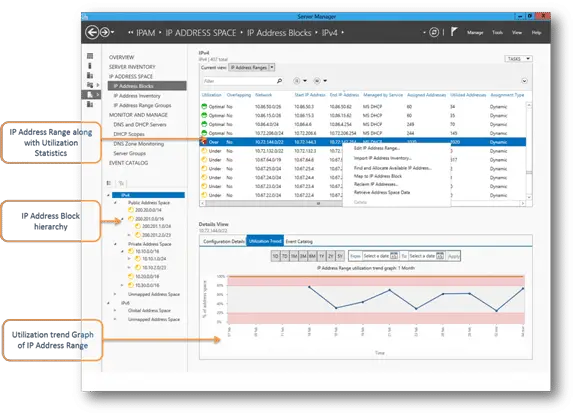
Task: Select the Local Server icon in icon sidebar
Action: 90,65
